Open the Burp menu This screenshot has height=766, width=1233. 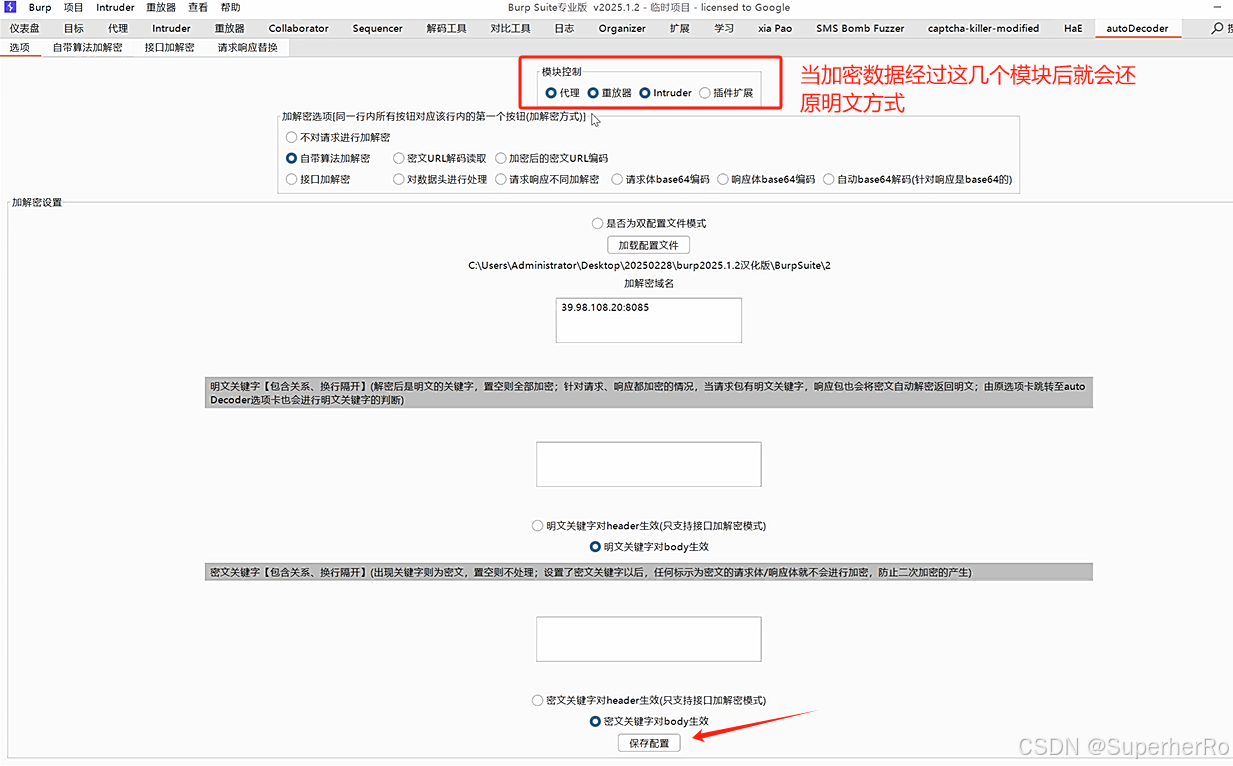40,7
